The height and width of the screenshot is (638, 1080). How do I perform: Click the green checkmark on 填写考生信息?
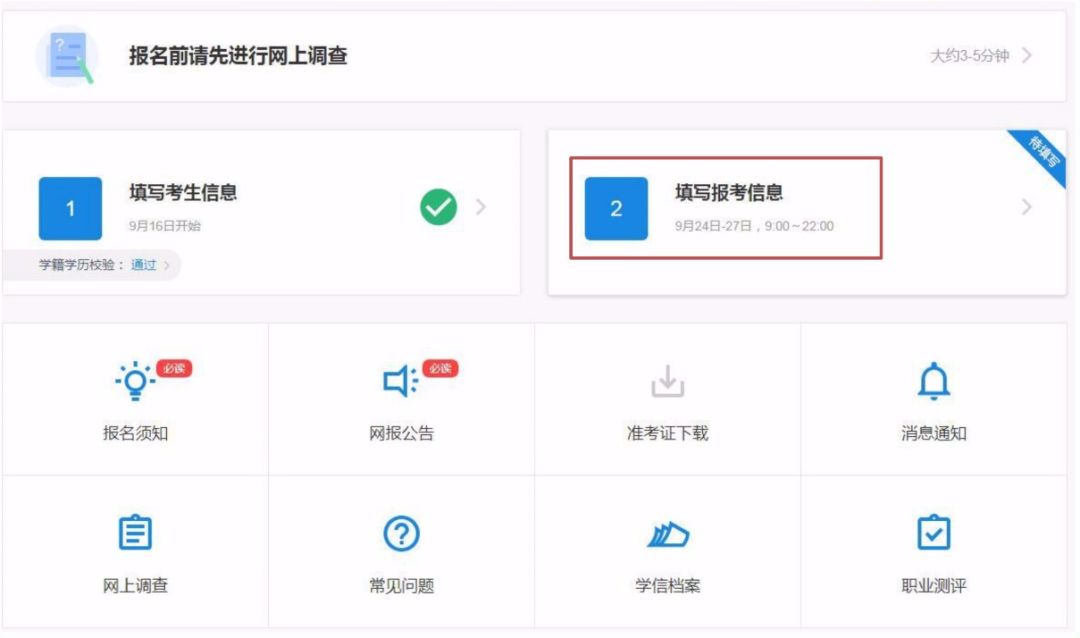click(438, 207)
